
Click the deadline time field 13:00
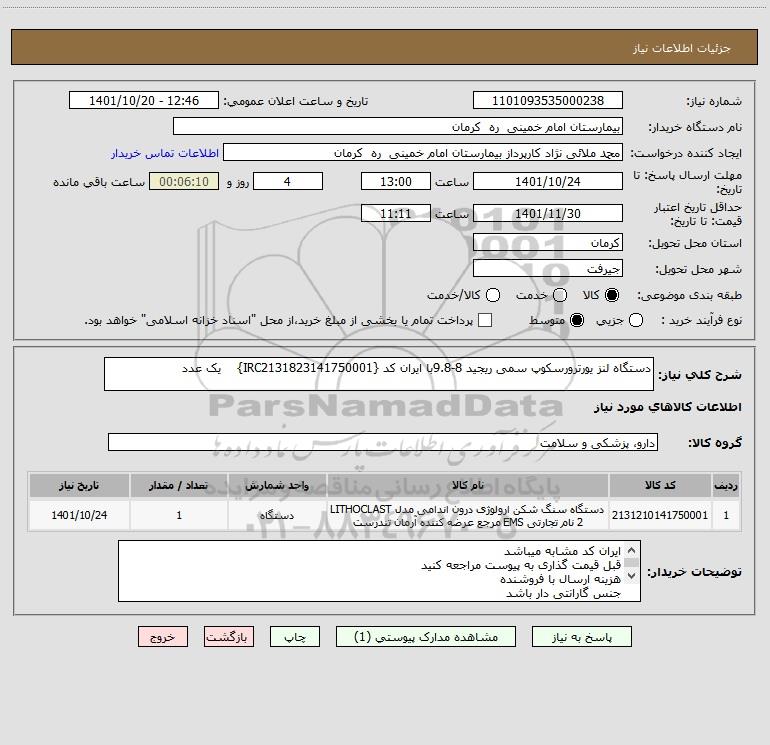coord(396,181)
